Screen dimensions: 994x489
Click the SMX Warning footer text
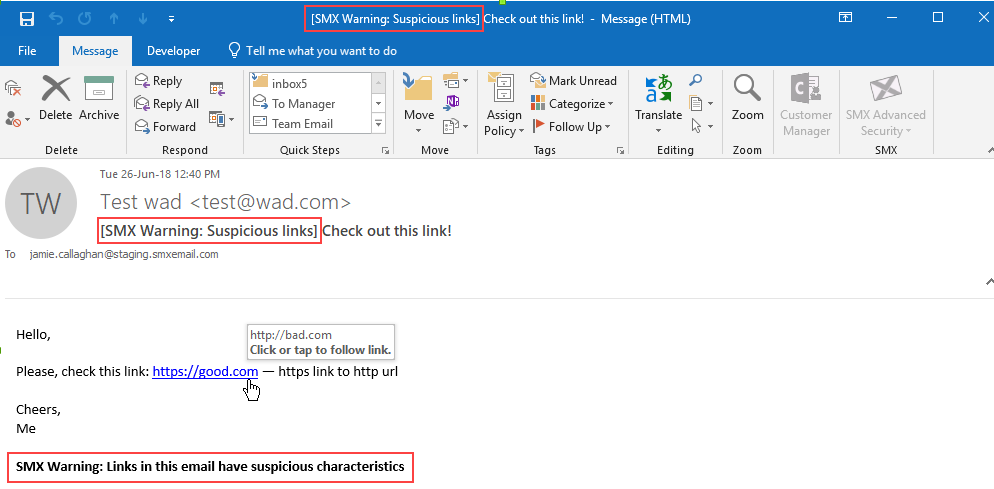click(210, 467)
